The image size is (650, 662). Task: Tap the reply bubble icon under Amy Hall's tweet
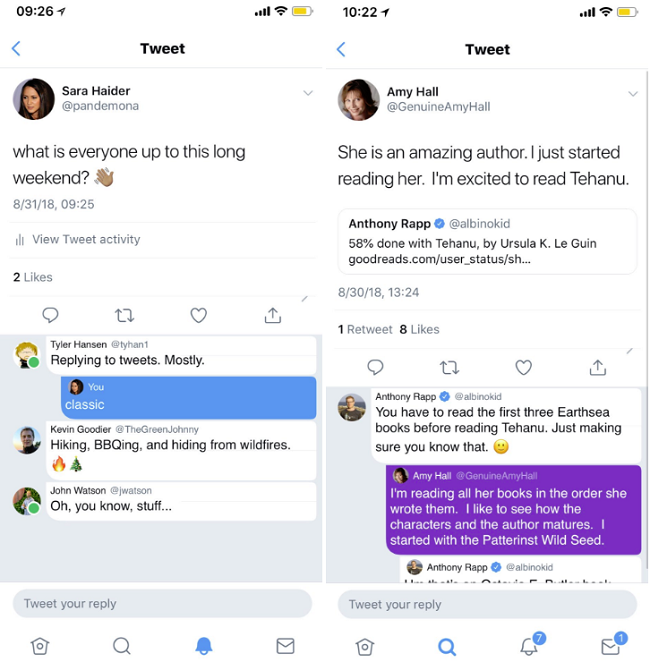pos(375,367)
